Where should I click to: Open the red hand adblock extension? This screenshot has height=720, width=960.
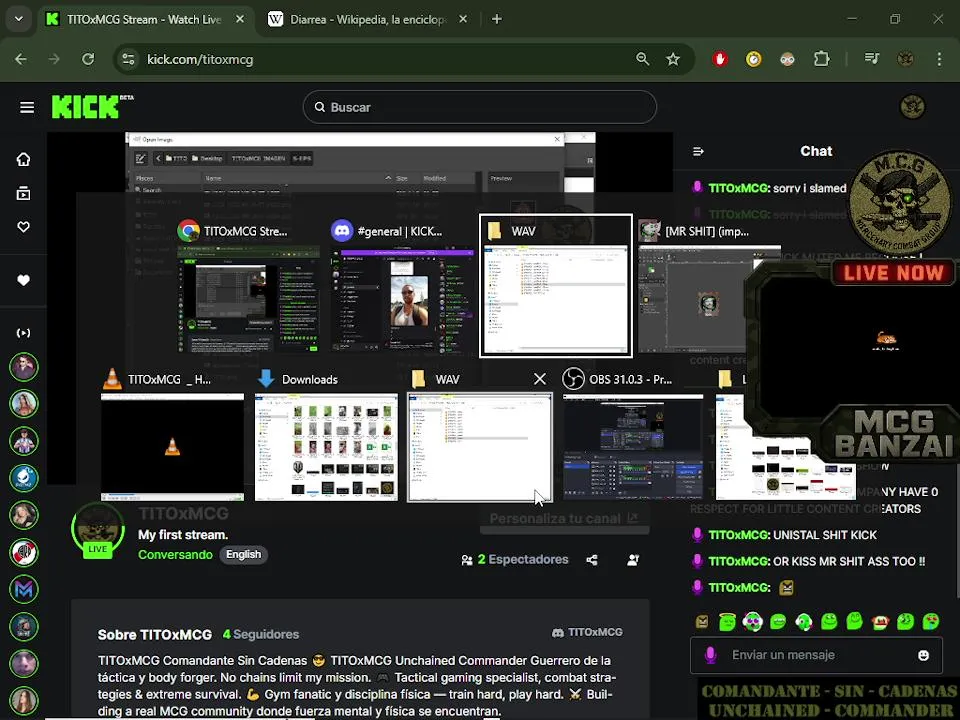[720, 59]
